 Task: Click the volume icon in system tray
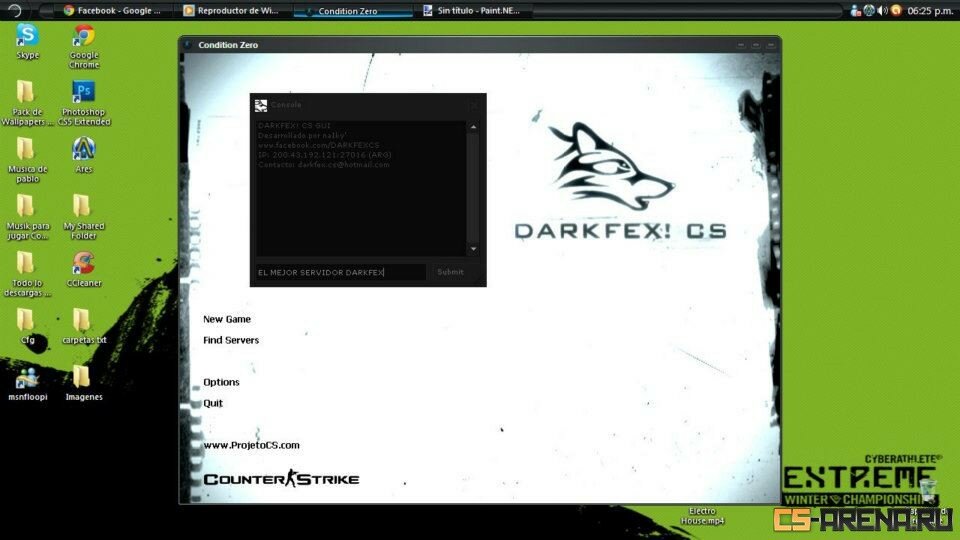pos(882,10)
